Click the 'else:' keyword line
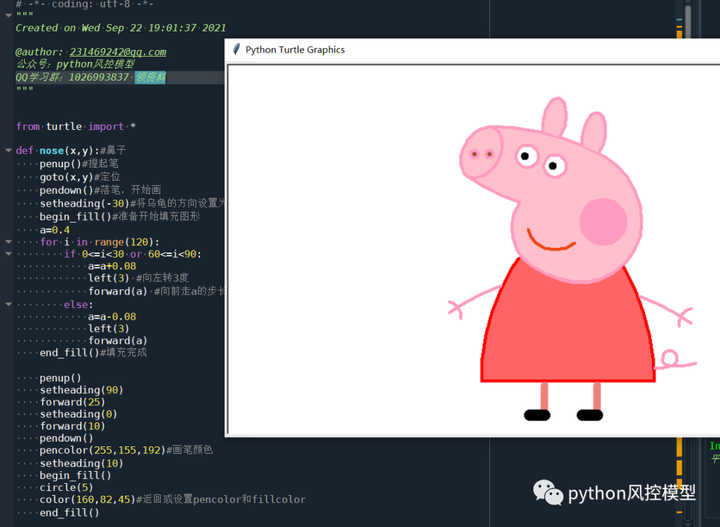Screen dimensions: 720x527 tap(79, 304)
